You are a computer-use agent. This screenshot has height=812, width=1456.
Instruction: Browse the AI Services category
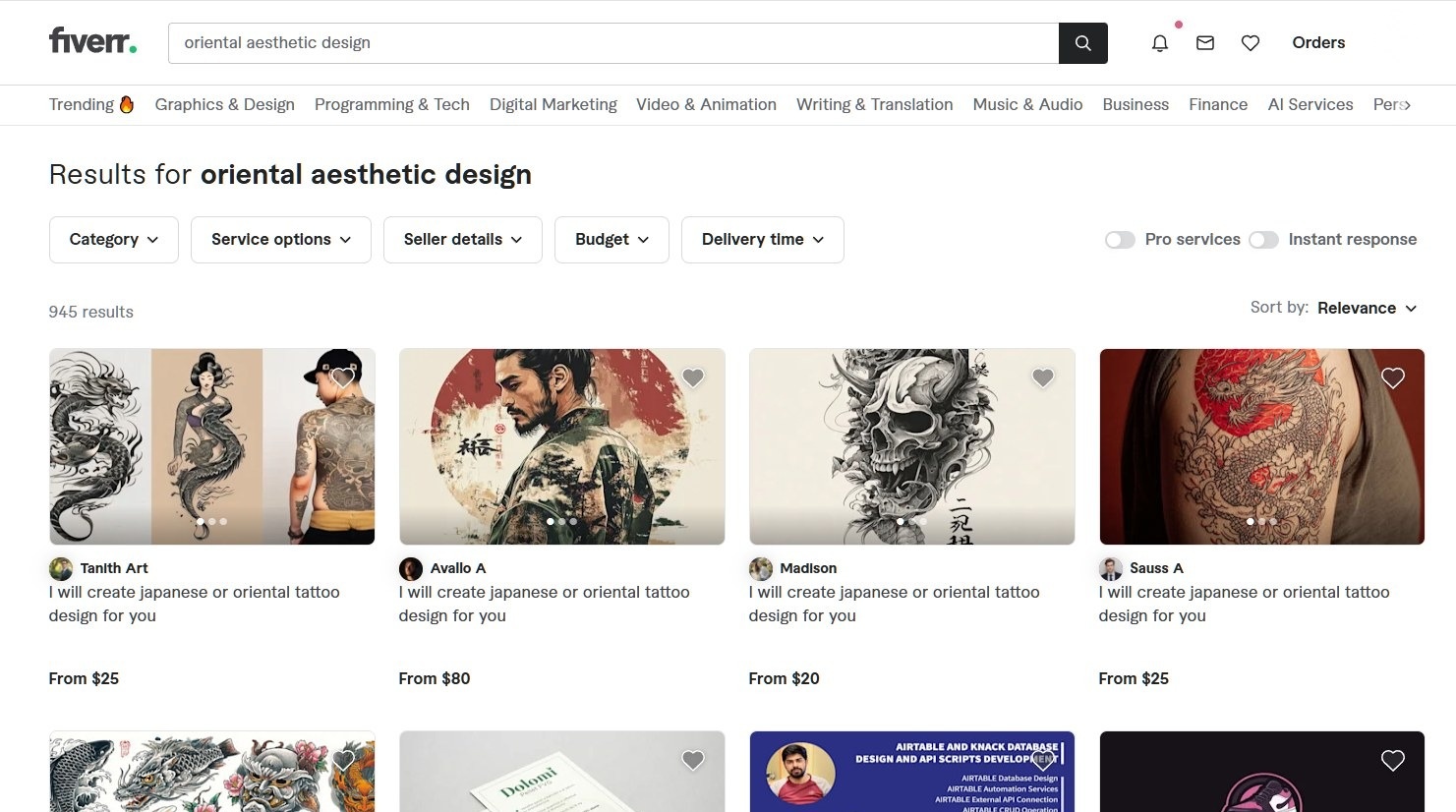1310,104
